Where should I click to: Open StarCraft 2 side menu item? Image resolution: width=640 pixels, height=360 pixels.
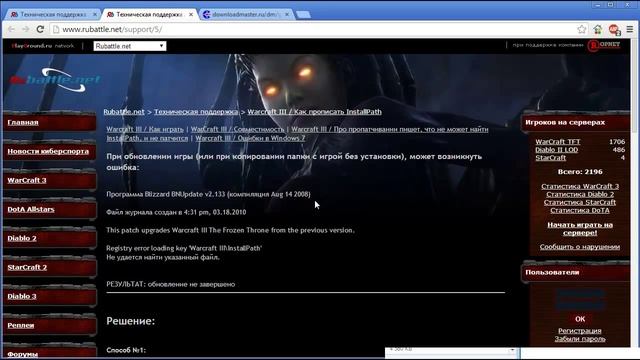click(27, 267)
